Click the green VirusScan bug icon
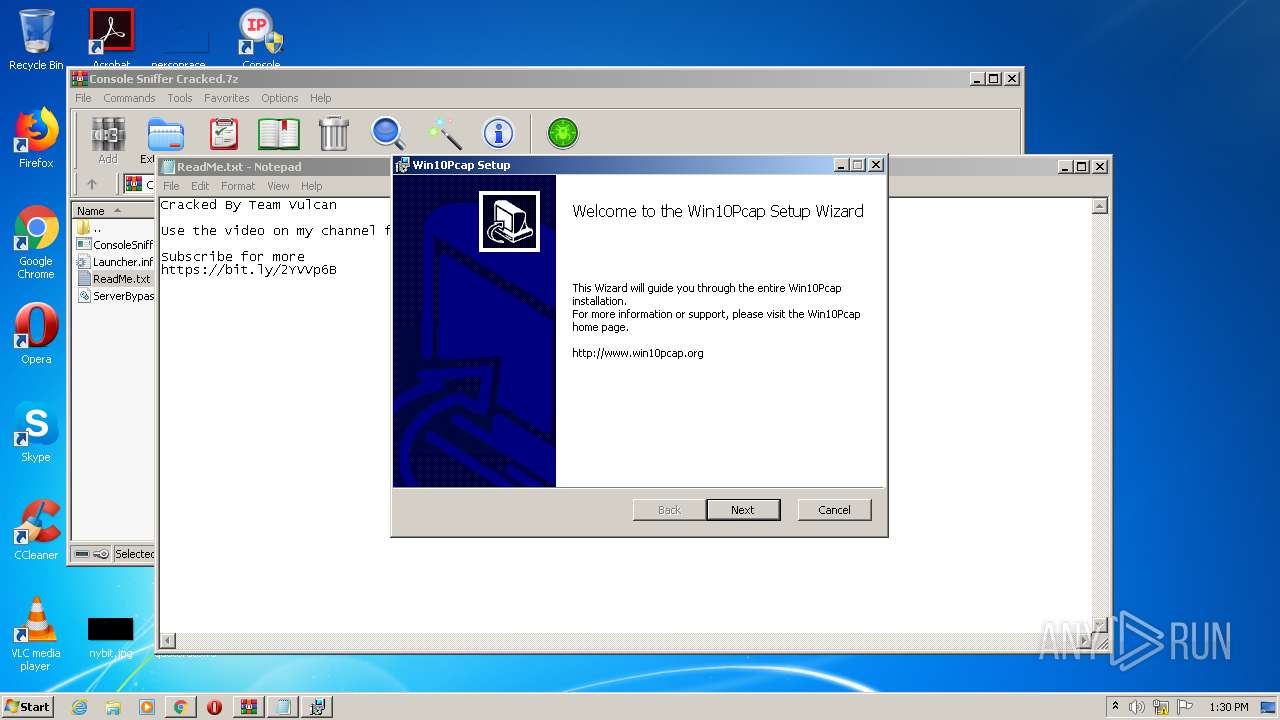1280x720 pixels. (x=563, y=134)
